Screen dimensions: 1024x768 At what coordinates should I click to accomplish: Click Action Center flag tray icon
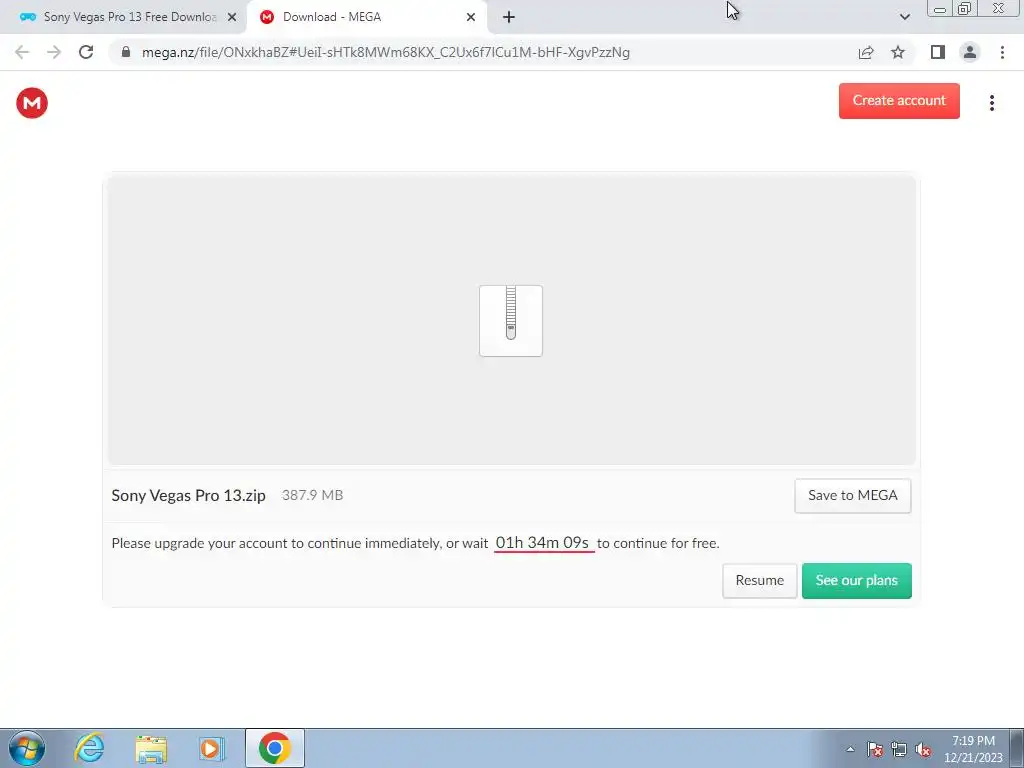tap(875, 749)
